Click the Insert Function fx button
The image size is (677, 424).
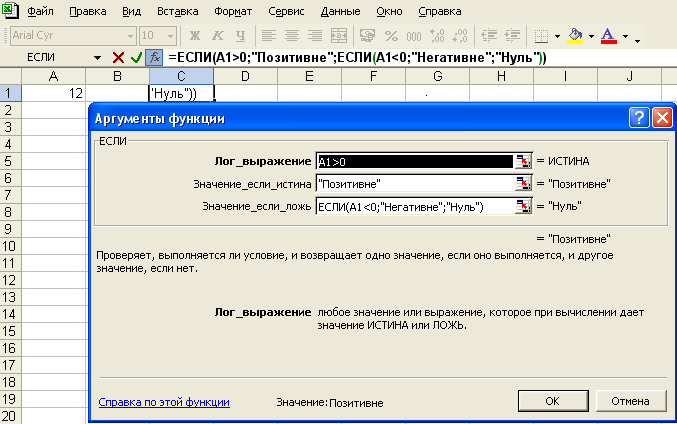(x=154, y=57)
